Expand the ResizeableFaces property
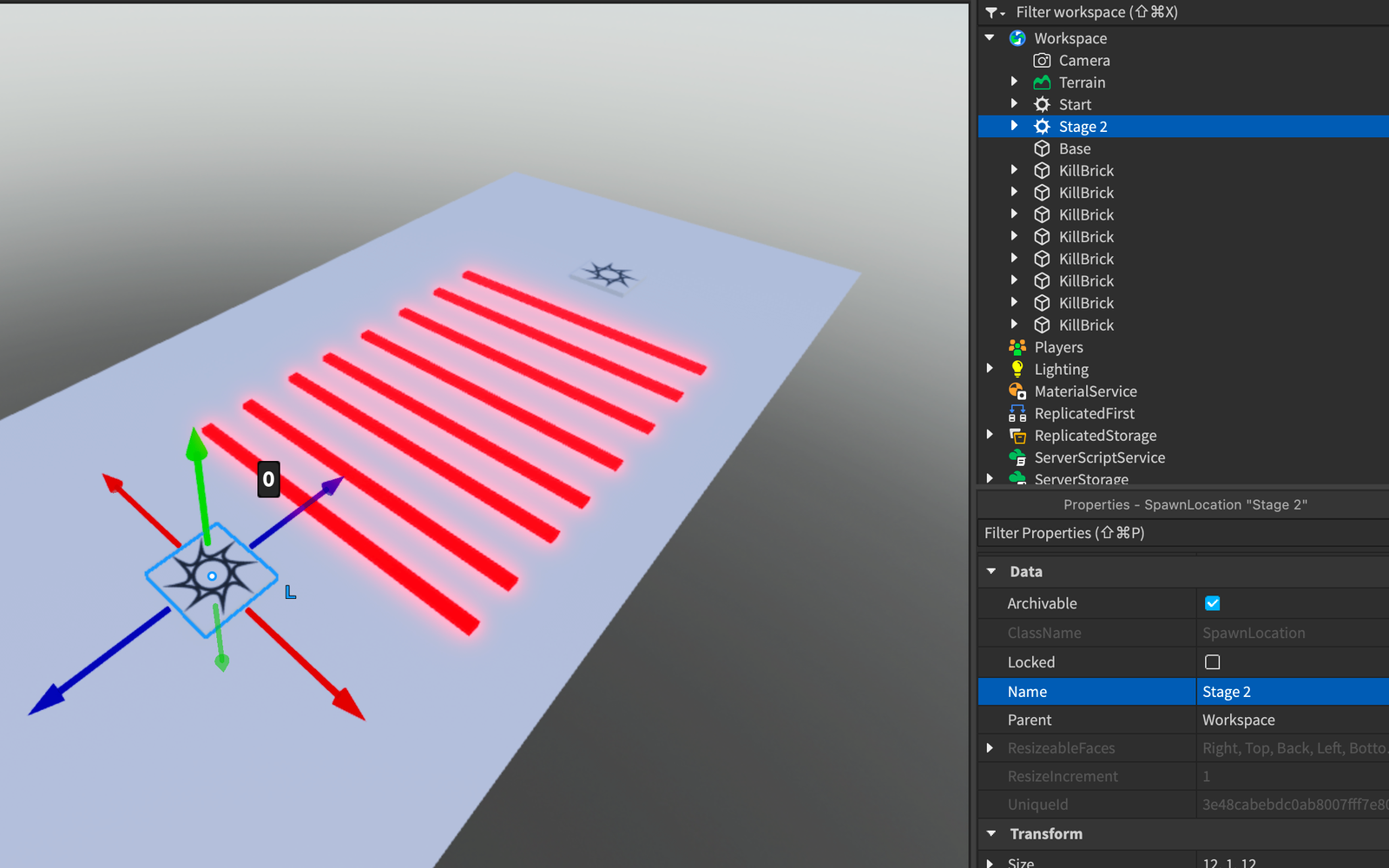This screenshot has width=1389, height=868. point(990,748)
